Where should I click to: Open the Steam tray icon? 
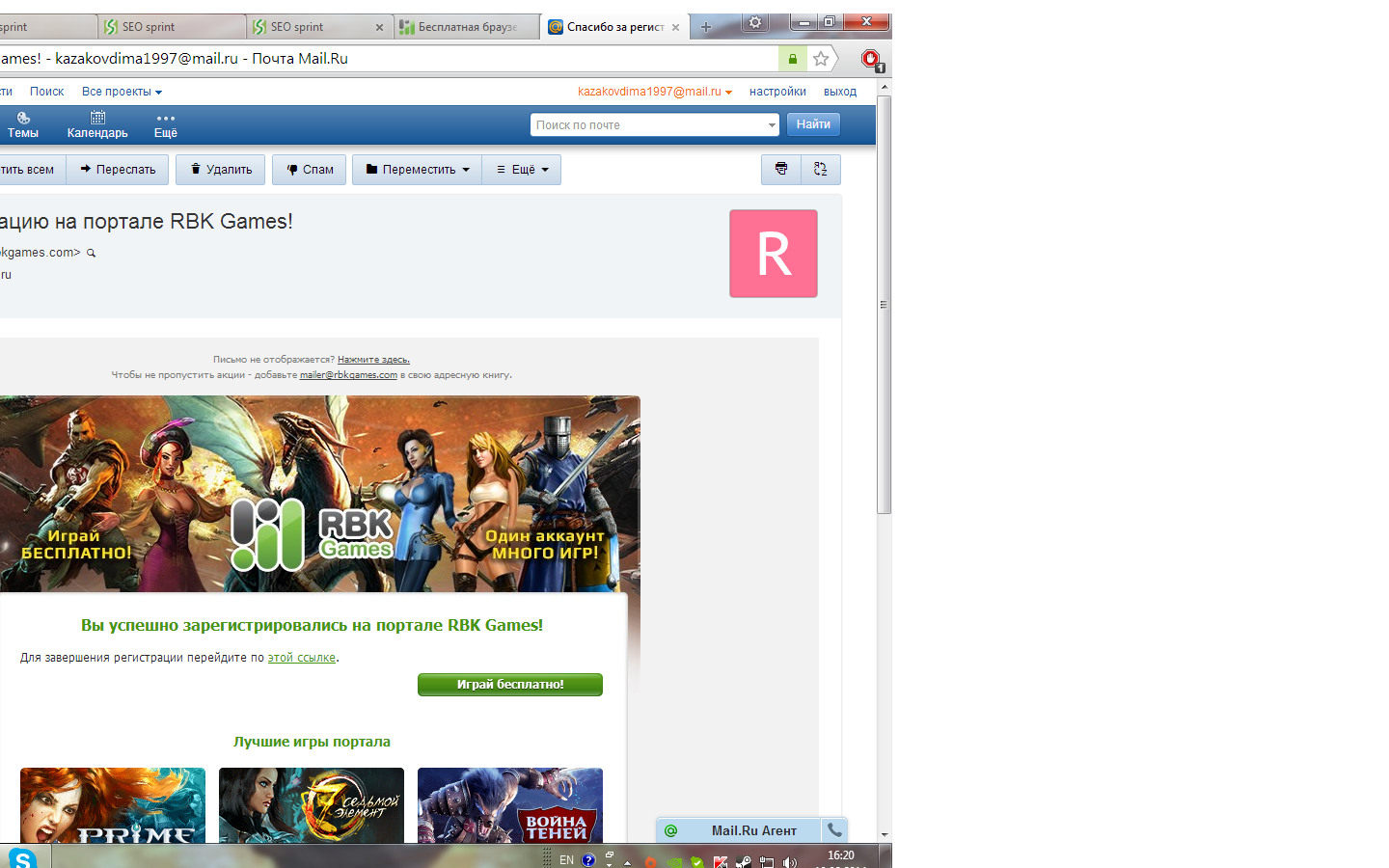coord(744,862)
